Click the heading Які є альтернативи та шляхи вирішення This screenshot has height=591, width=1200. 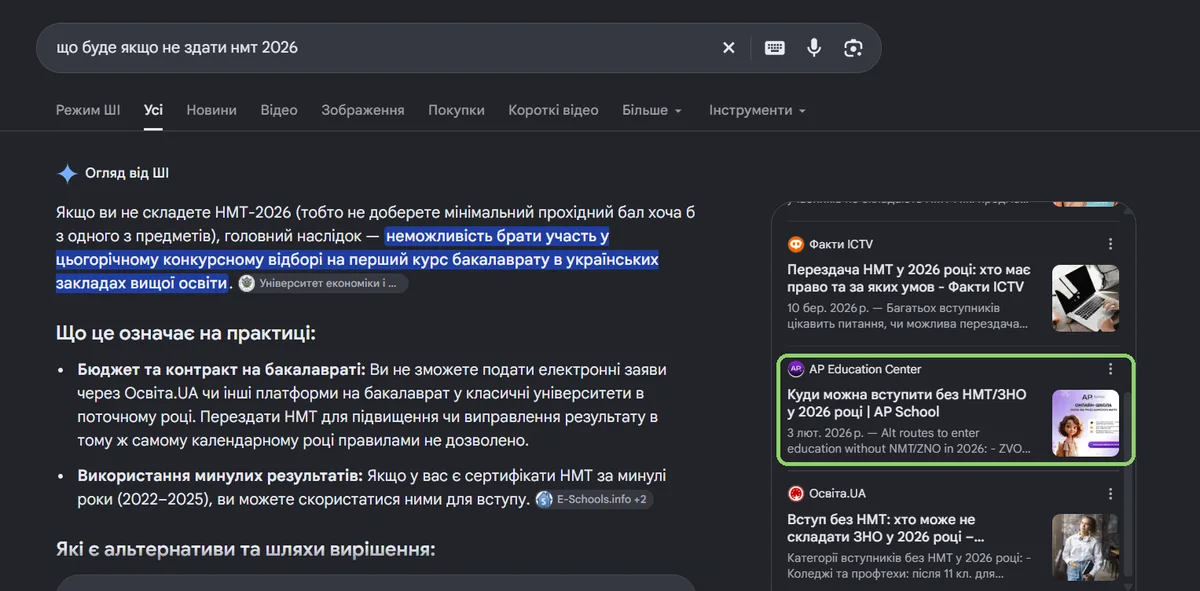[246, 549]
